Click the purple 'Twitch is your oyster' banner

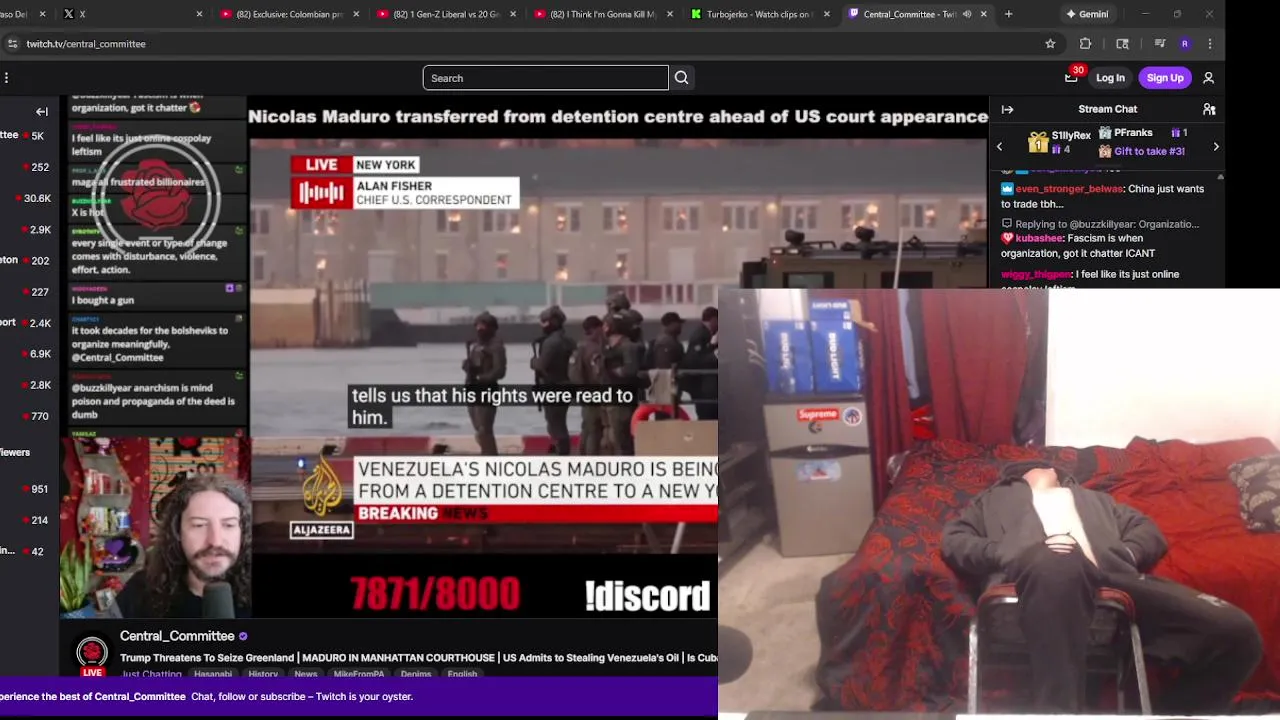pyautogui.click(x=358, y=696)
